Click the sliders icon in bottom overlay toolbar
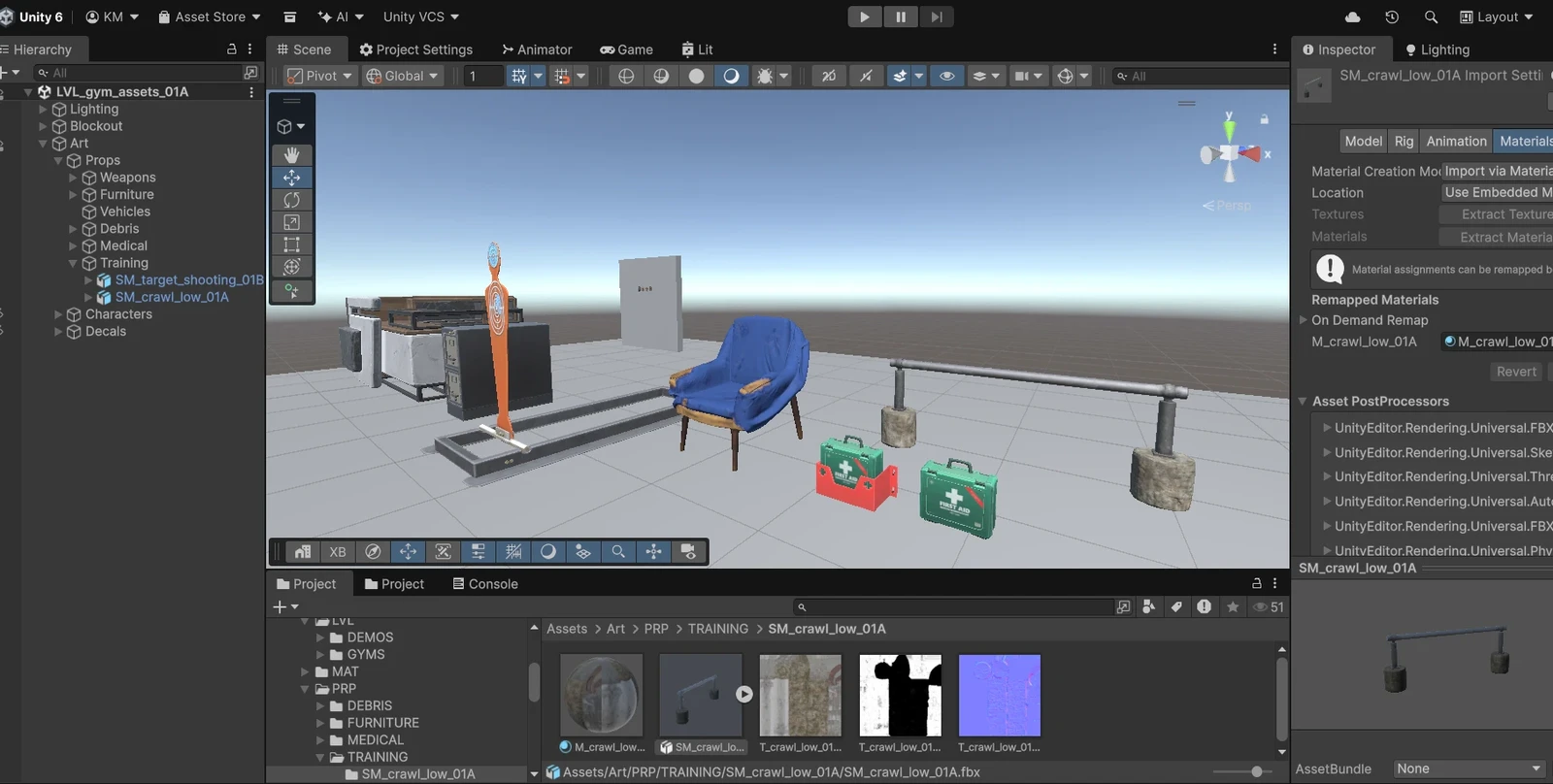This screenshot has height=784, width=1553. (479, 551)
